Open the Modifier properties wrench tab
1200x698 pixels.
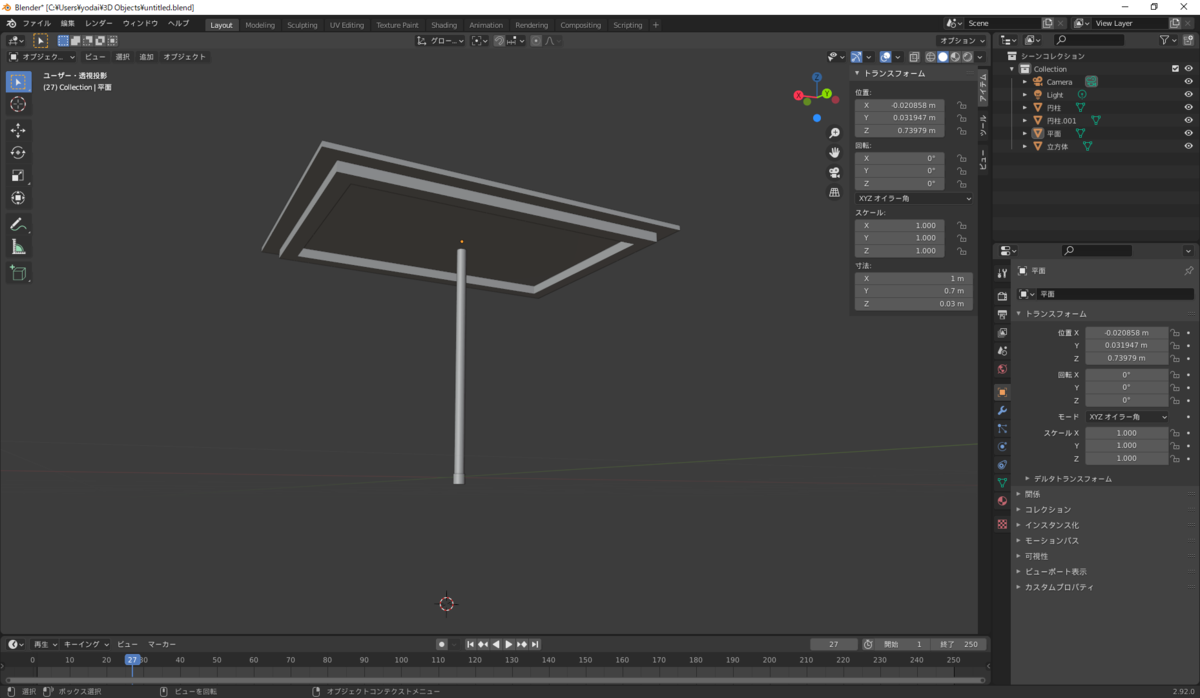(1002, 410)
